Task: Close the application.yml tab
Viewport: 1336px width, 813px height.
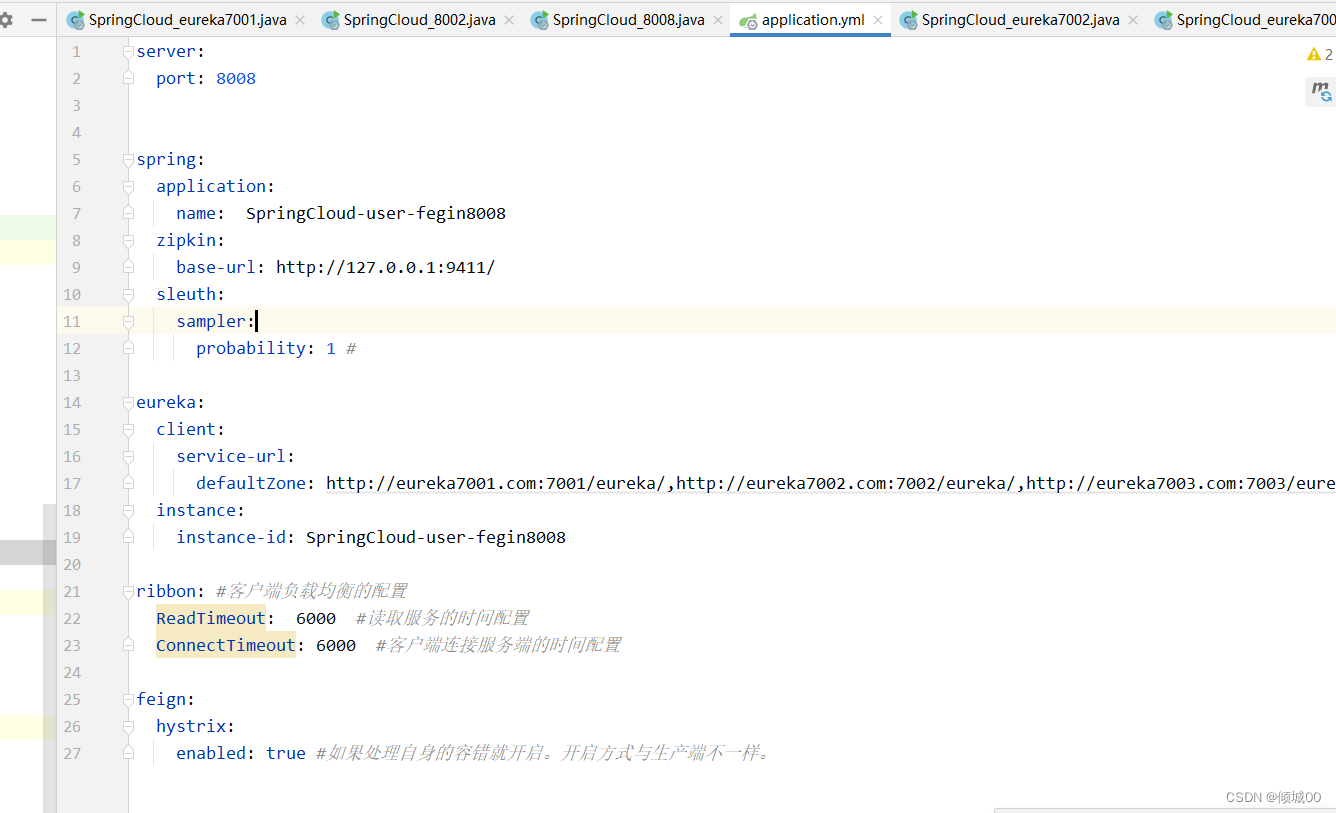Action: click(x=878, y=20)
